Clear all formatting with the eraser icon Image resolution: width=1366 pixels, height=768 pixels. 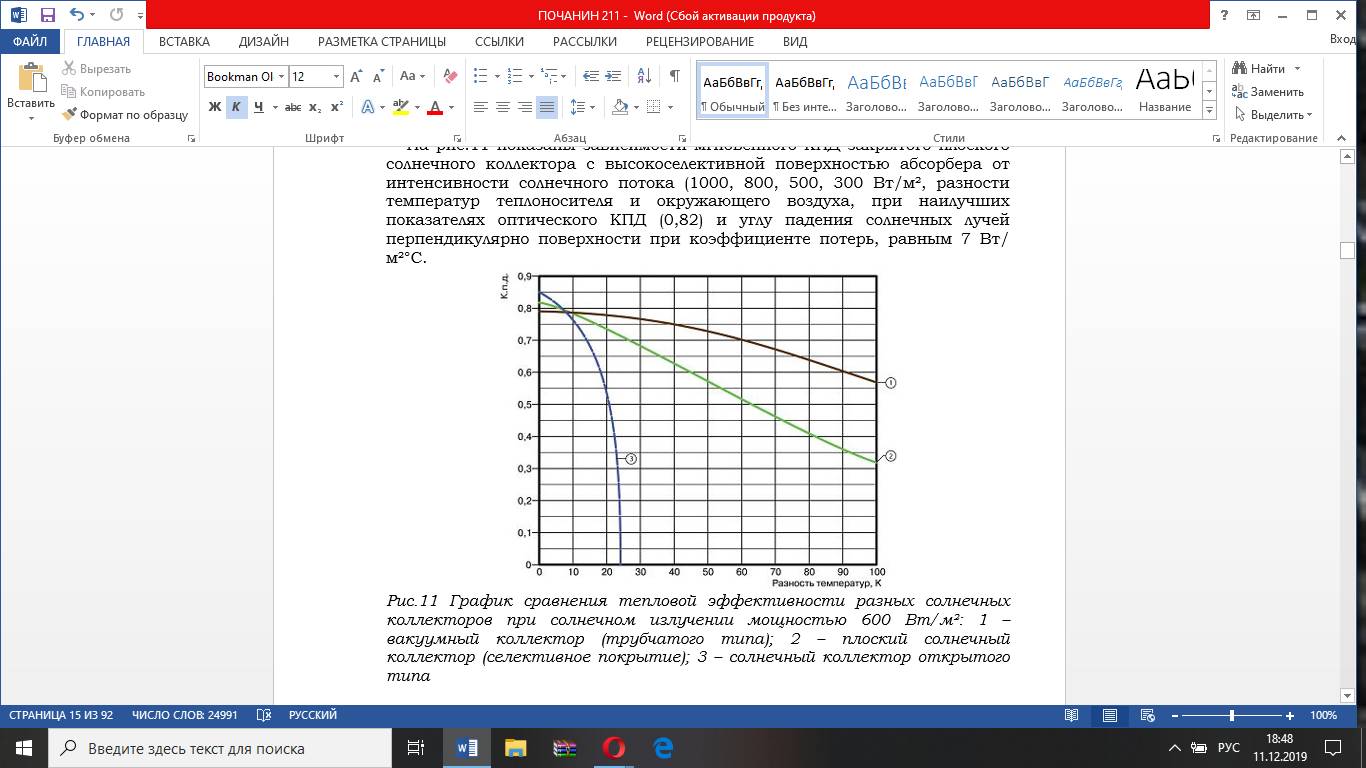pyautogui.click(x=450, y=77)
